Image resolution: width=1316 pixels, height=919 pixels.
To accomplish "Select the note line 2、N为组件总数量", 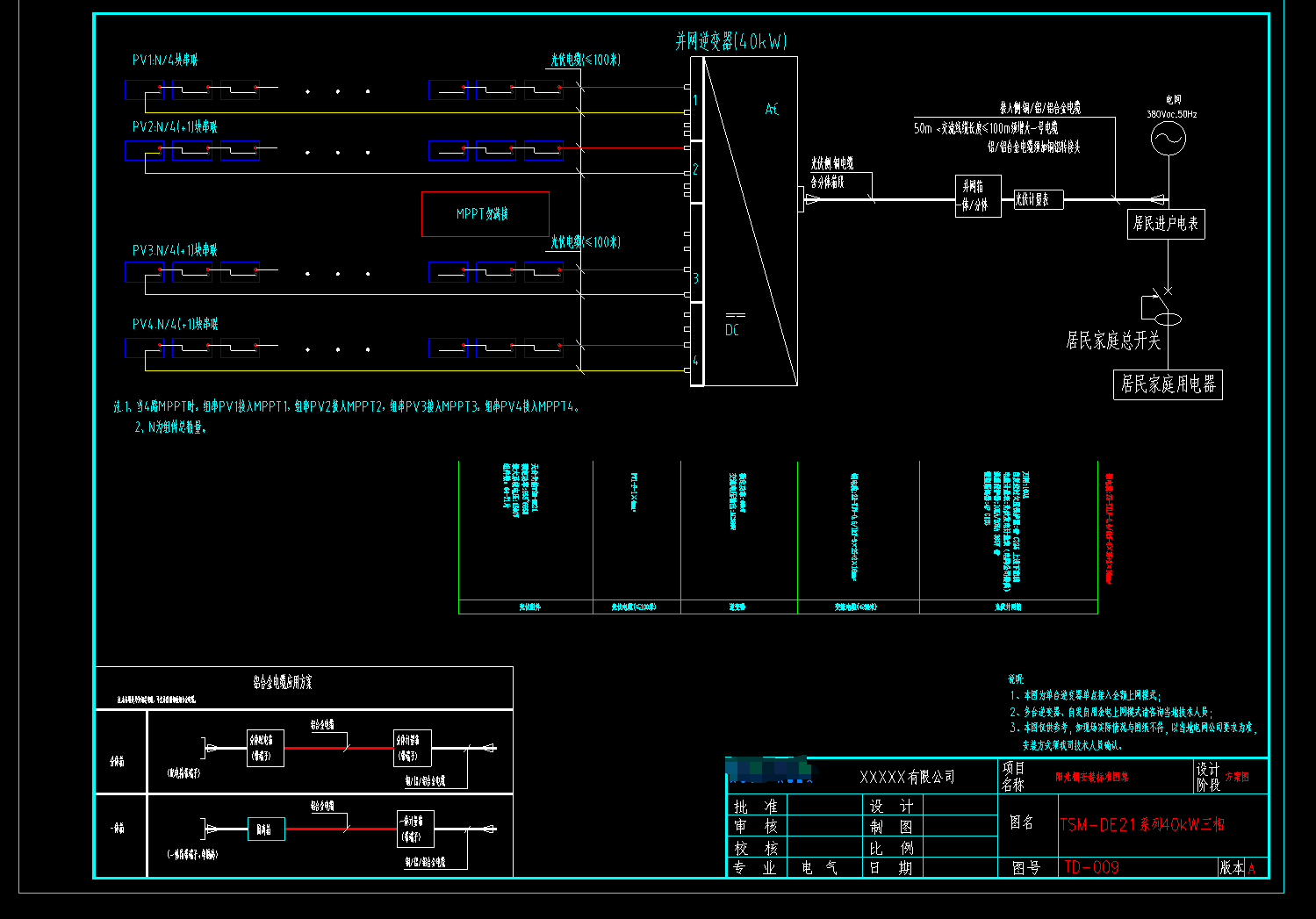I will pos(170,427).
